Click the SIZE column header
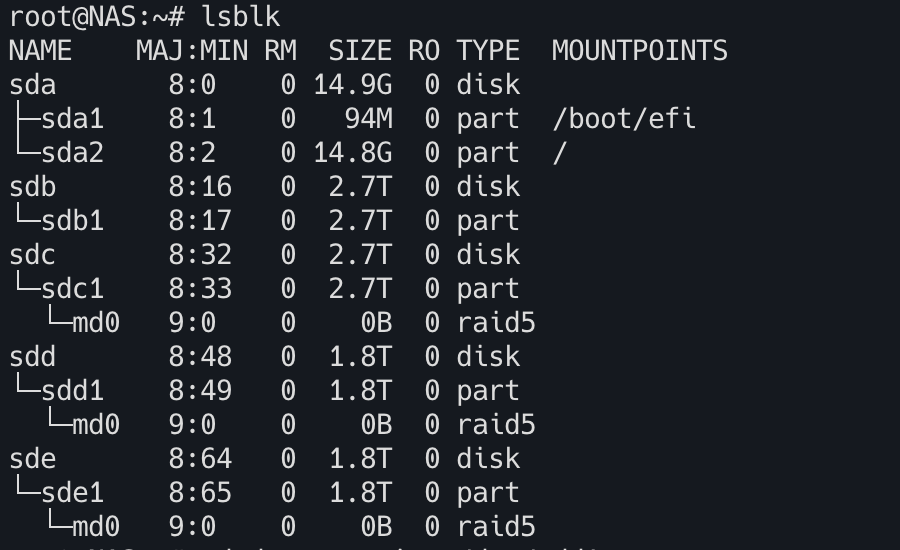Image resolution: width=900 pixels, height=550 pixels. pos(360,51)
